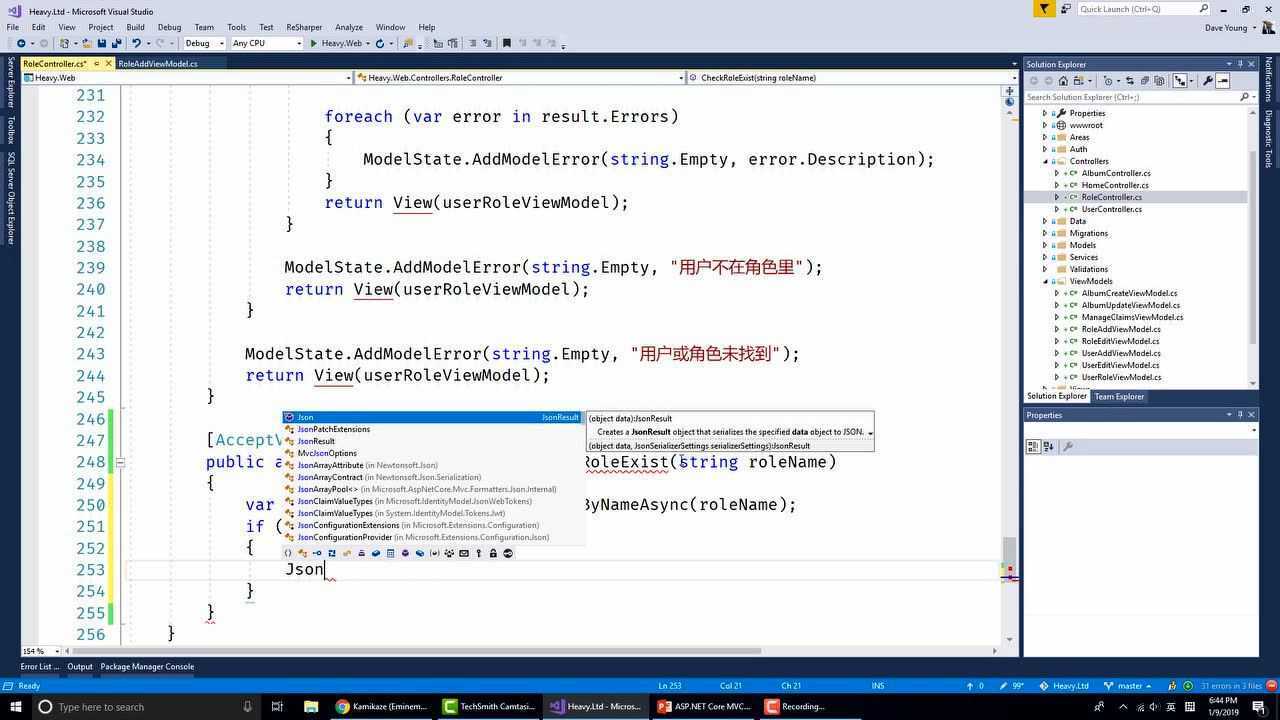The height and width of the screenshot is (720, 1280).
Task: Click the Save file toolbar icon
Action: (101, 43)
